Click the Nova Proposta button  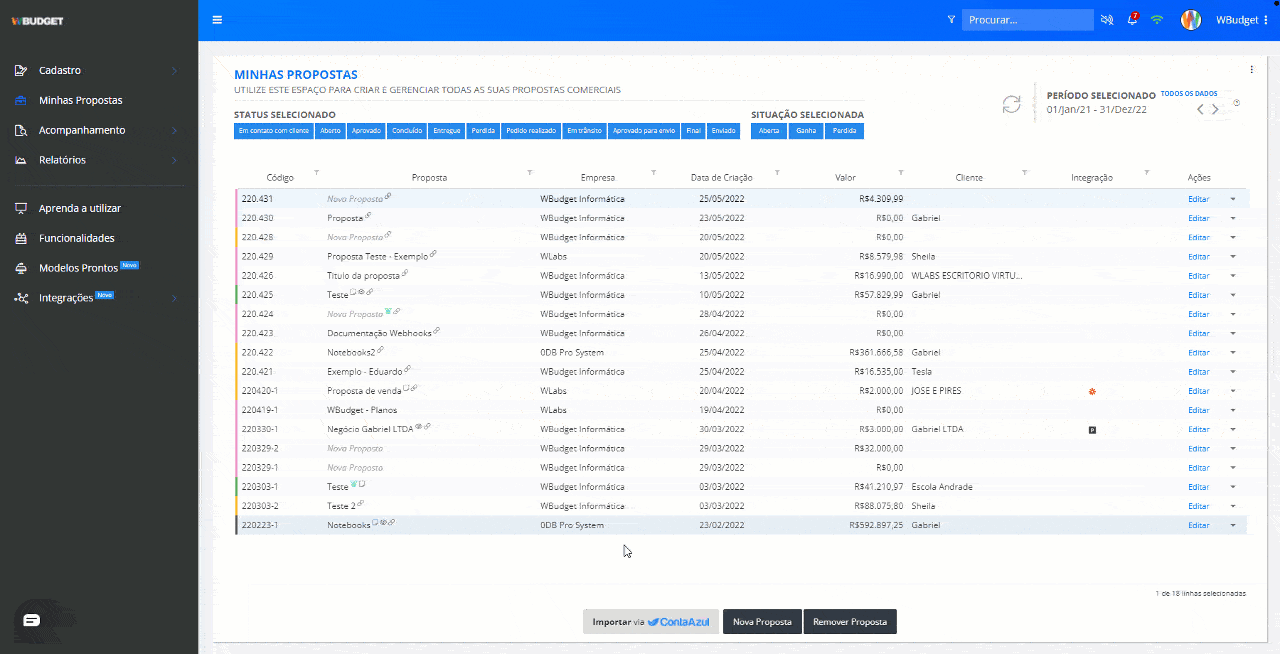coord(762,622)
